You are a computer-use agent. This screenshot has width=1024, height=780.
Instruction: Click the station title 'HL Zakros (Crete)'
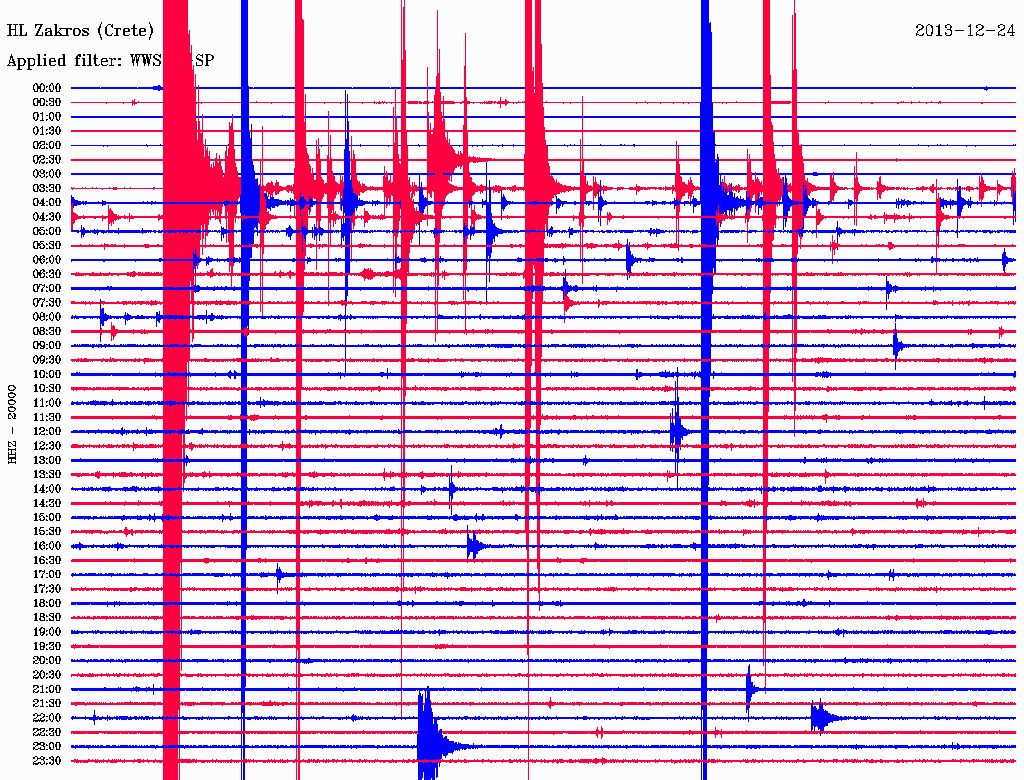tap(80, 31)
